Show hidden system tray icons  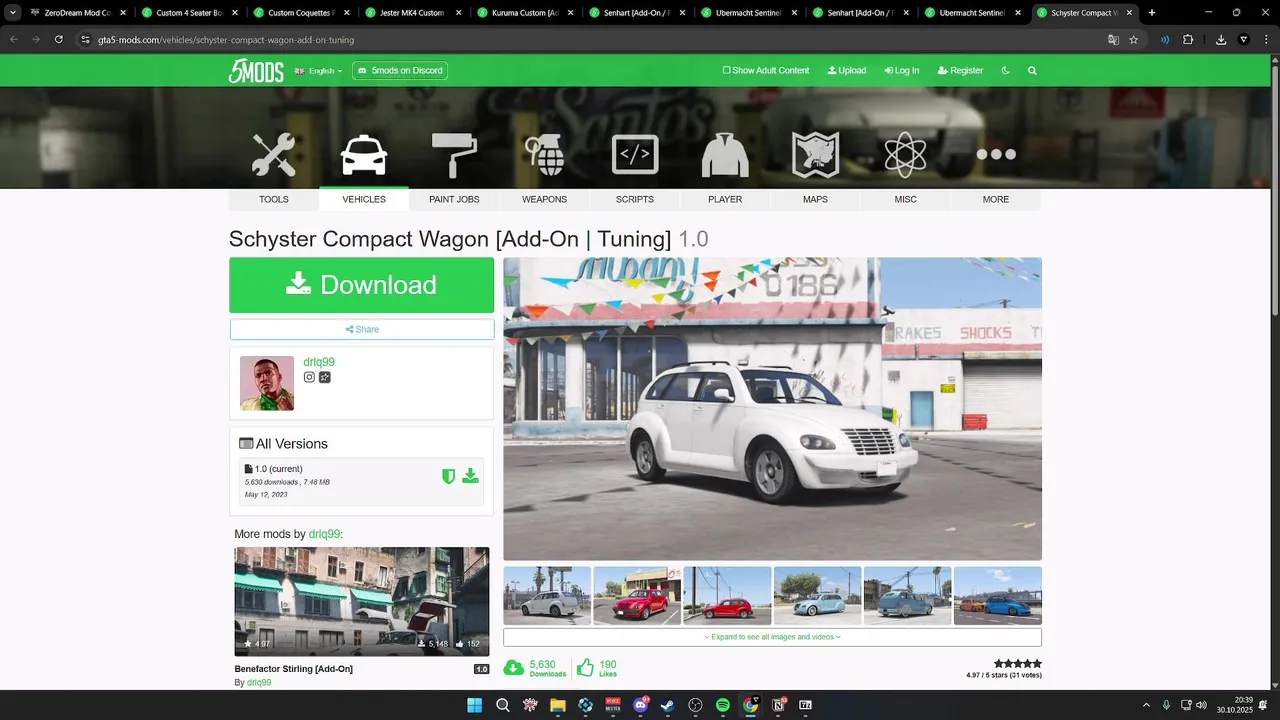click(1146, 705)
